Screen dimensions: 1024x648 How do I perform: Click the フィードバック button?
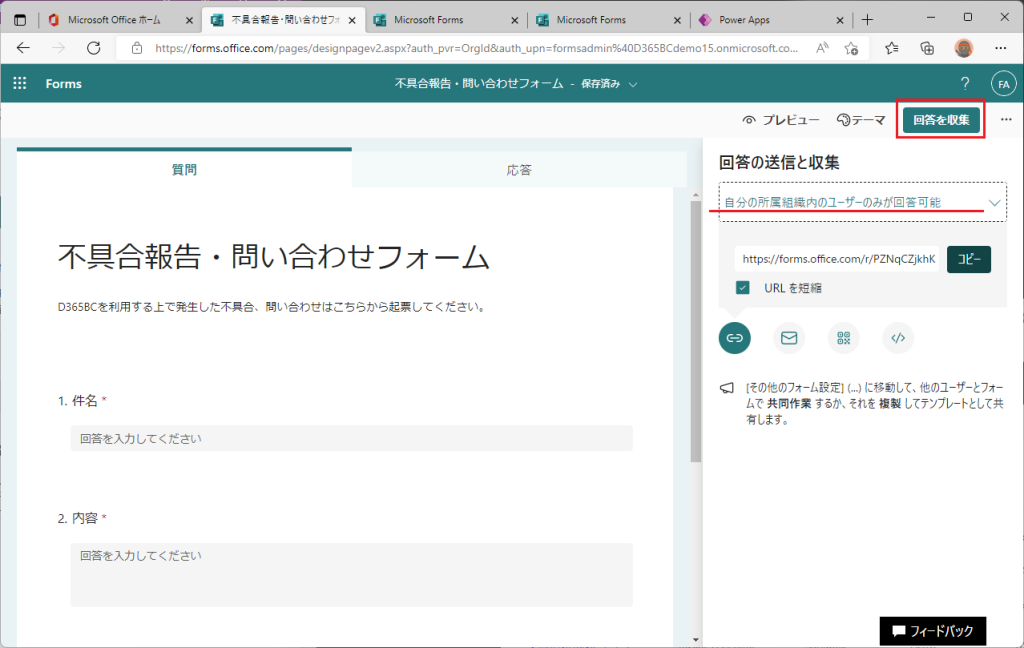[x=933, y=631]
